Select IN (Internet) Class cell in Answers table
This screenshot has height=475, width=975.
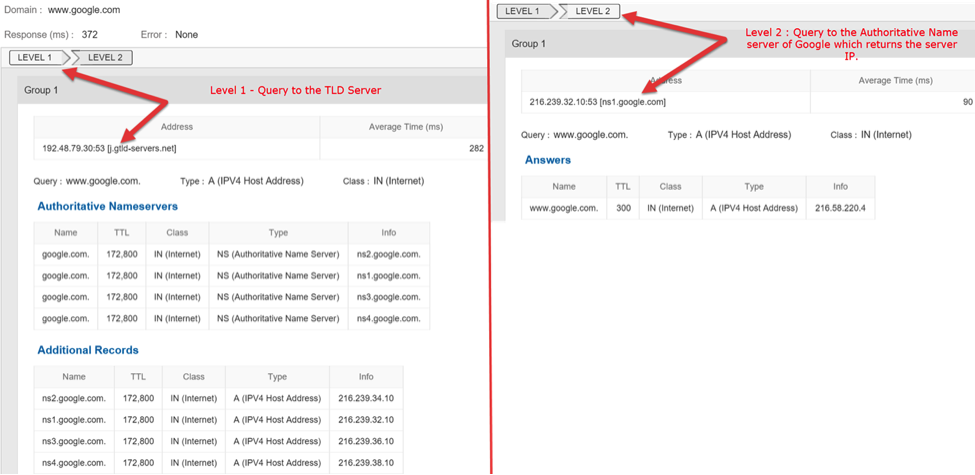(670, 208)
